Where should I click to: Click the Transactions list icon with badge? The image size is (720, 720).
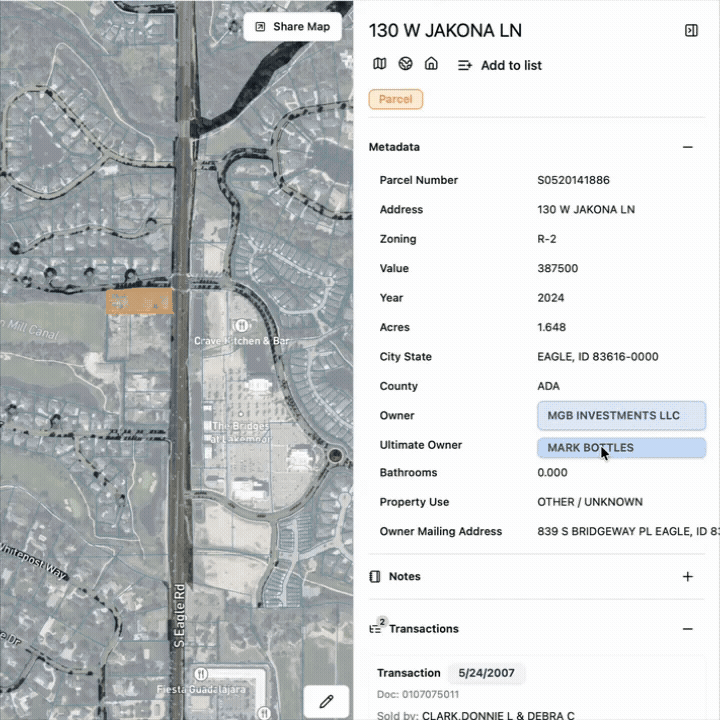376,629
